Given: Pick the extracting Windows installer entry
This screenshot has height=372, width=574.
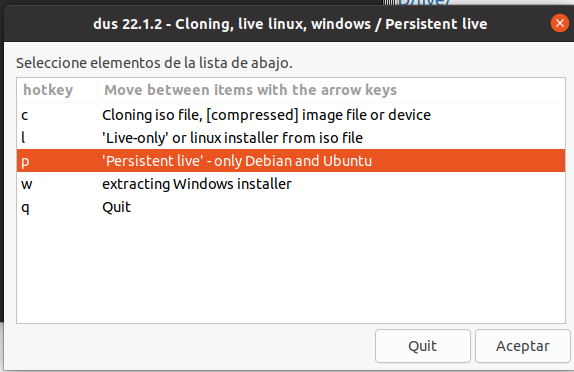Looking at the screenshot, I should [291, 184].
